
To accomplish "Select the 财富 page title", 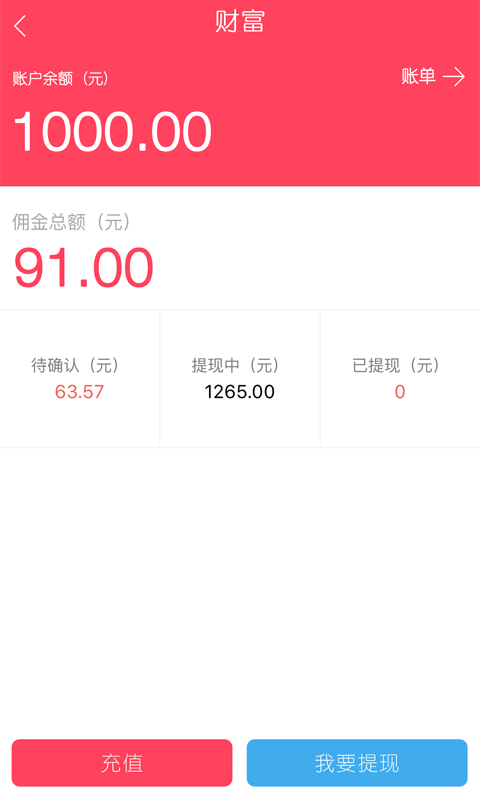I will [x=240, y=22].
